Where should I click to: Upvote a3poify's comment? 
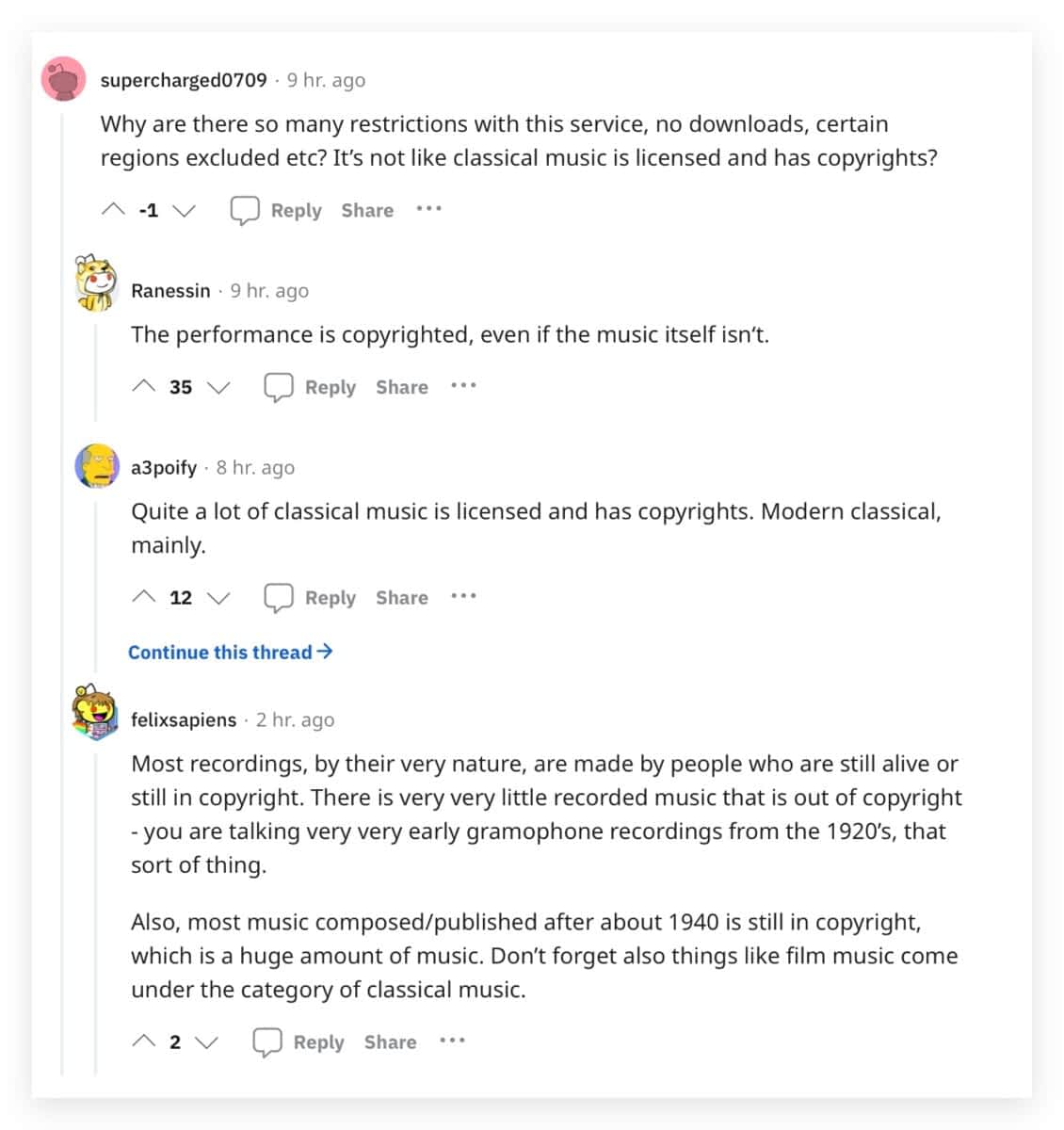tap(144, 597)
